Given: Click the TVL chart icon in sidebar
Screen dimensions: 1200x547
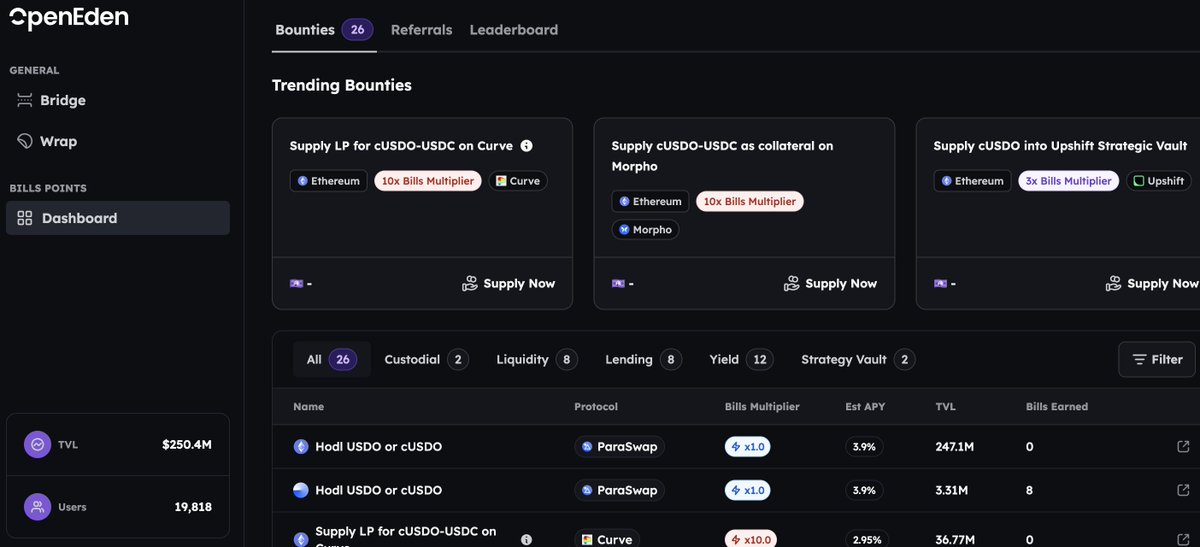Looking at the screenshot, I should tap(37, 445).
